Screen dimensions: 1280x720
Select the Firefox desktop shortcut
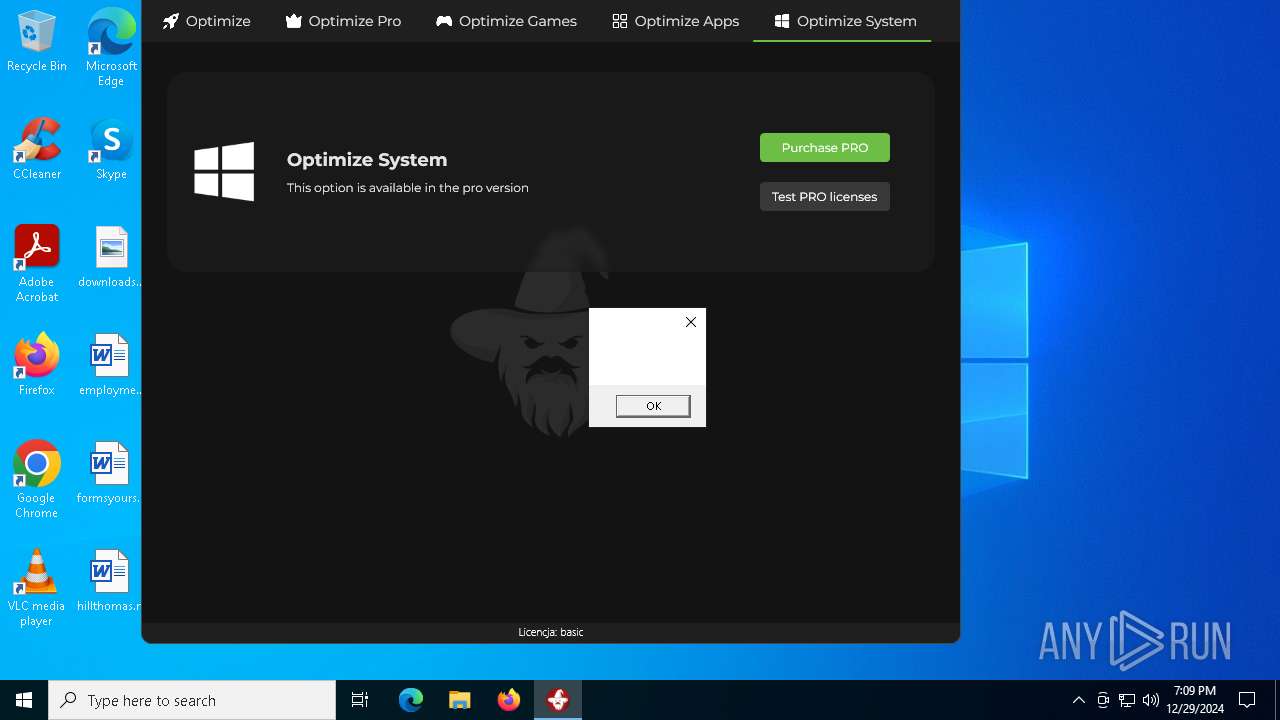click(37, 366)
